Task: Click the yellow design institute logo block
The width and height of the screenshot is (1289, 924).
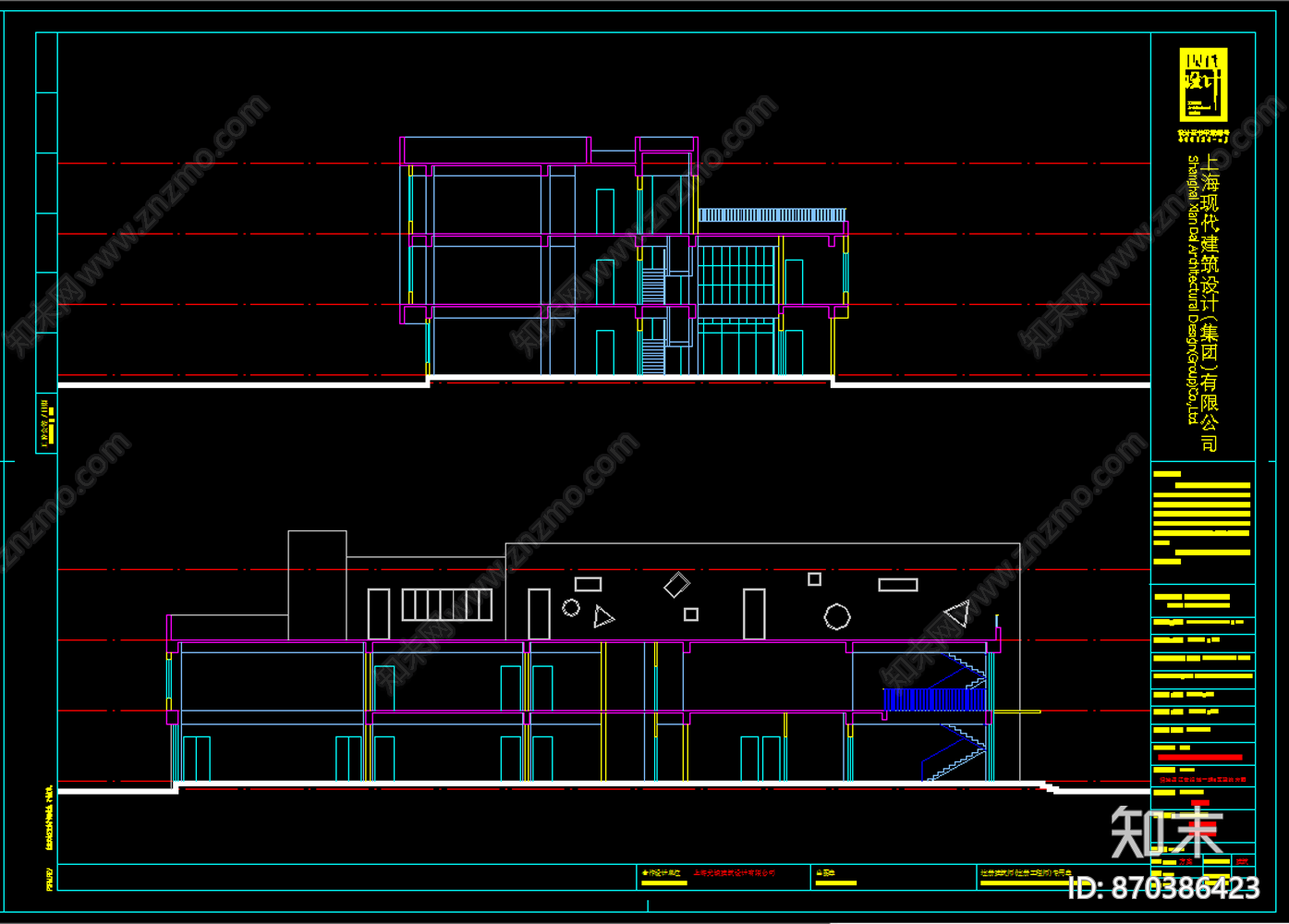Action: point(1203,85)
